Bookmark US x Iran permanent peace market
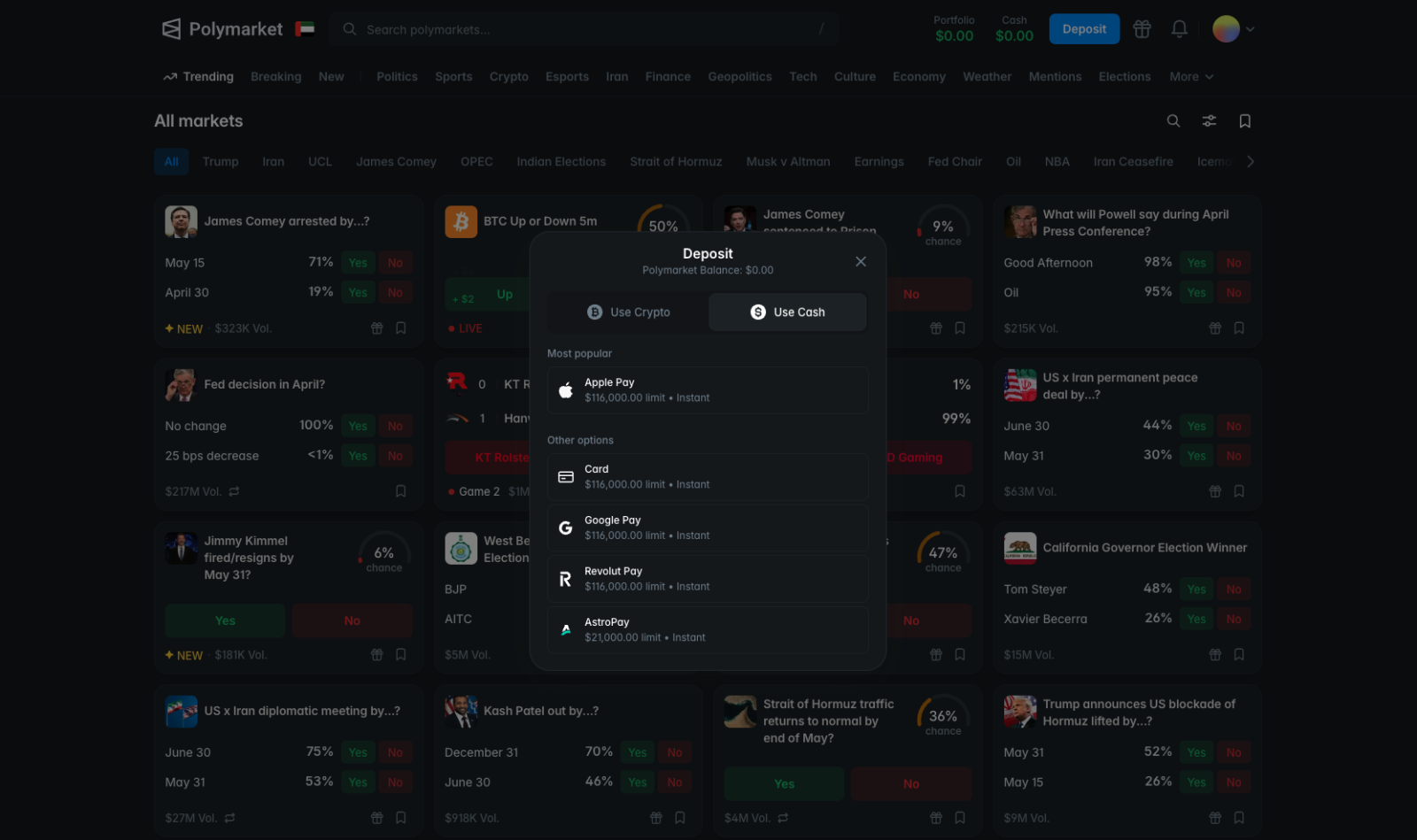This screenshot has width=1417, height=840. coord(1240,491)
